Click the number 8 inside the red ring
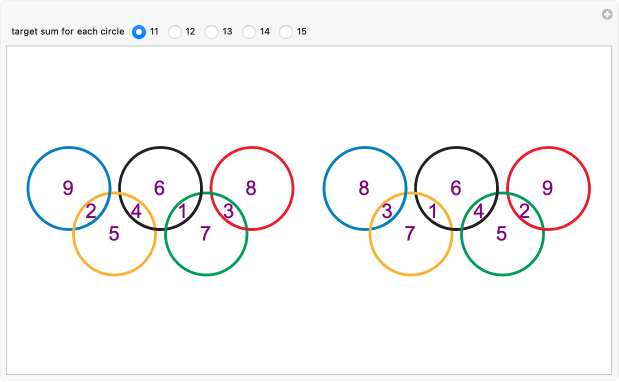 coord(251,188)
